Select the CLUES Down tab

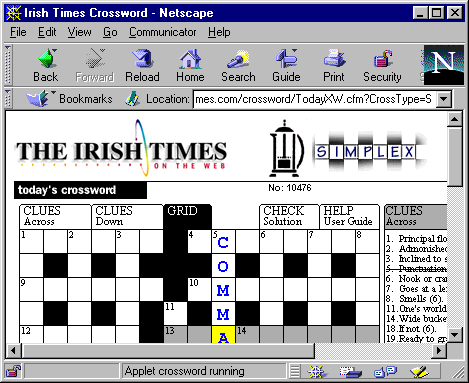[x=127, y=216]
